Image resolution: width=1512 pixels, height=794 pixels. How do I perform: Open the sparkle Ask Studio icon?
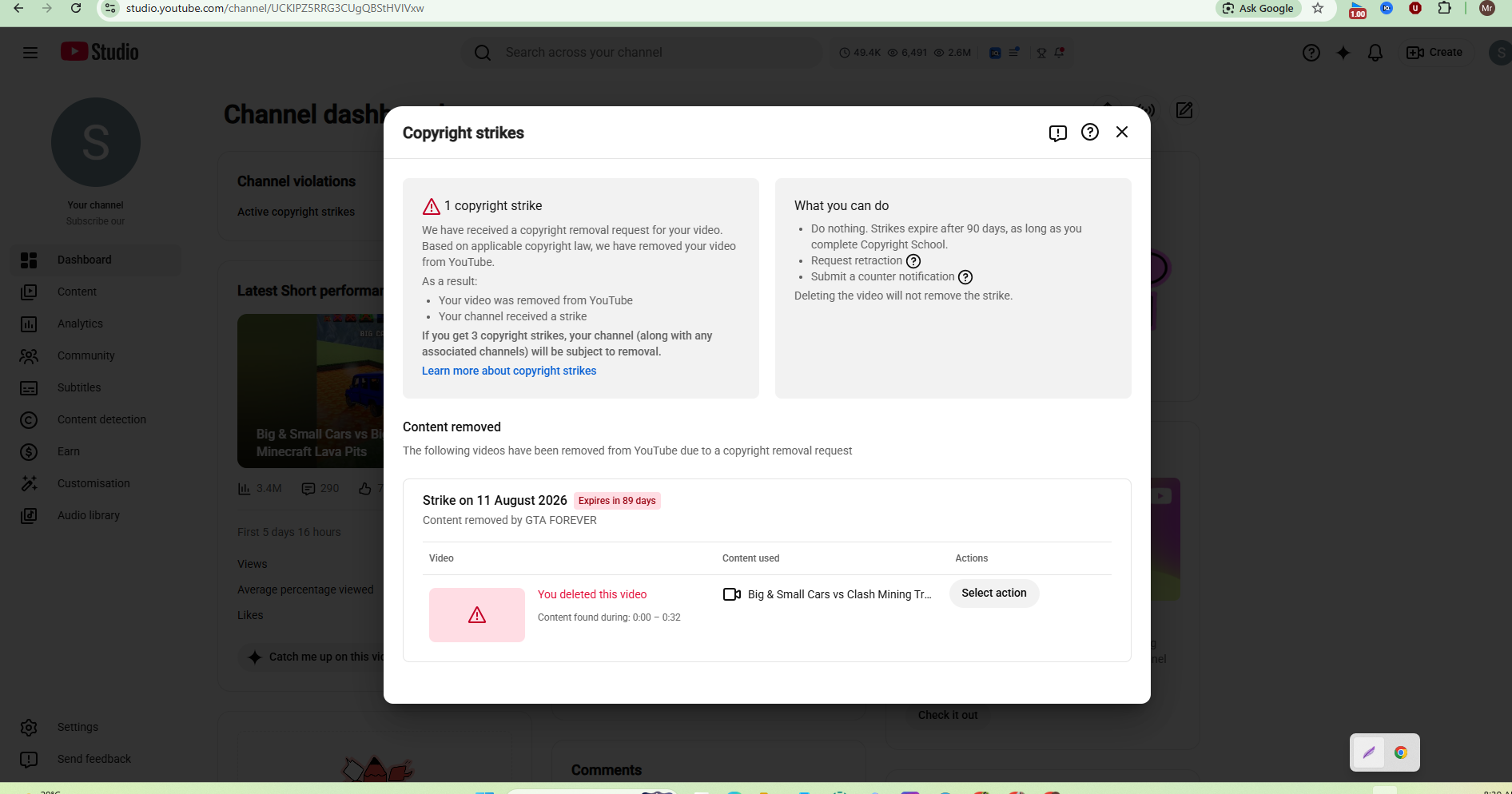click(1343, 53)
